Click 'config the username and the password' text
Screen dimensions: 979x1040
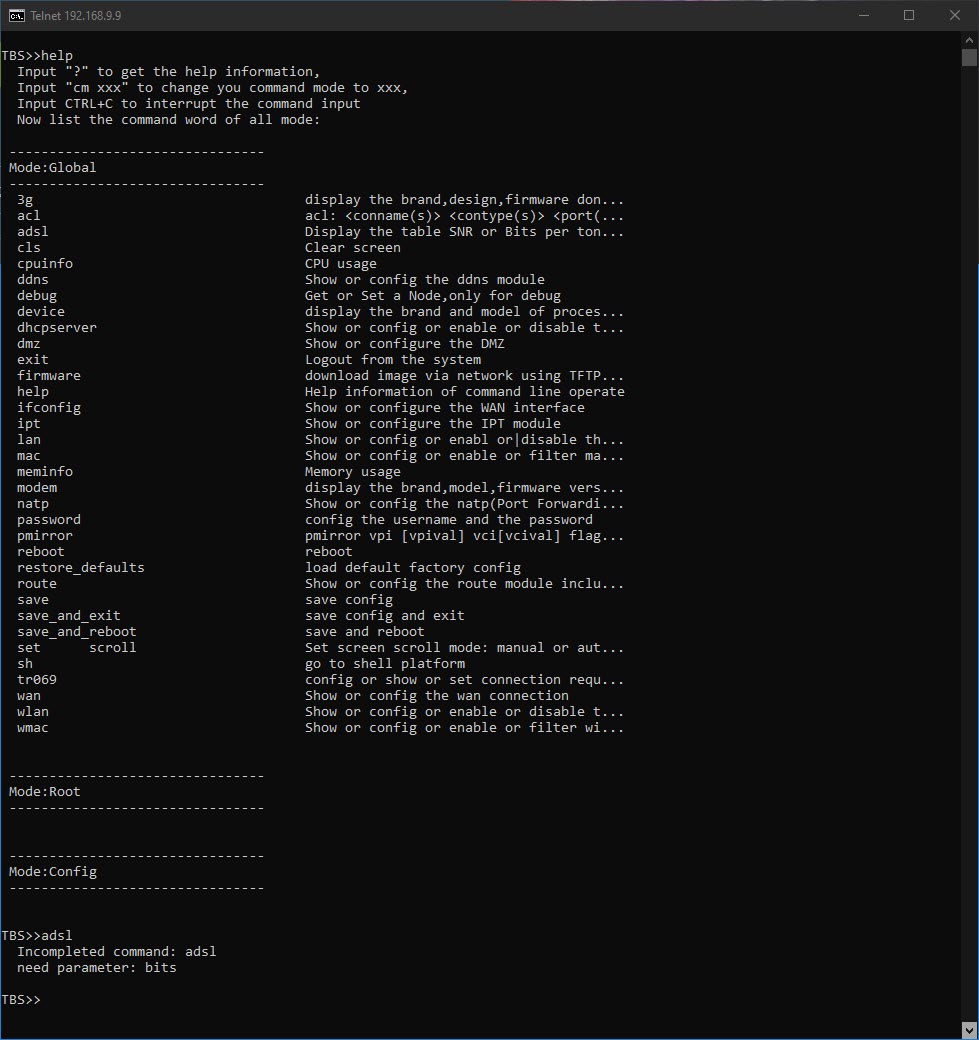(449, 519)
